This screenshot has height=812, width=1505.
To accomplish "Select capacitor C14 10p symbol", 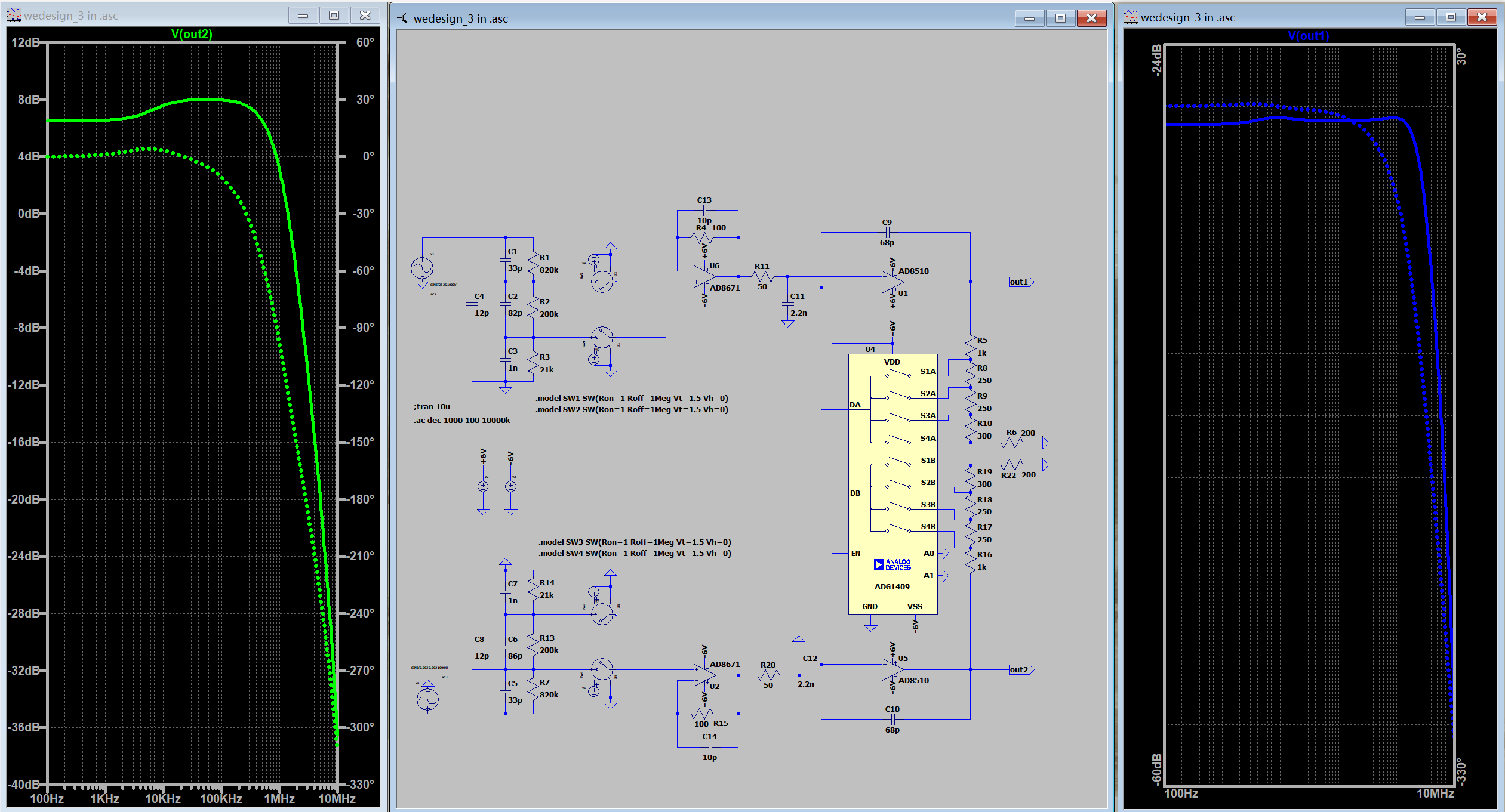I will [x=710, y=746].
